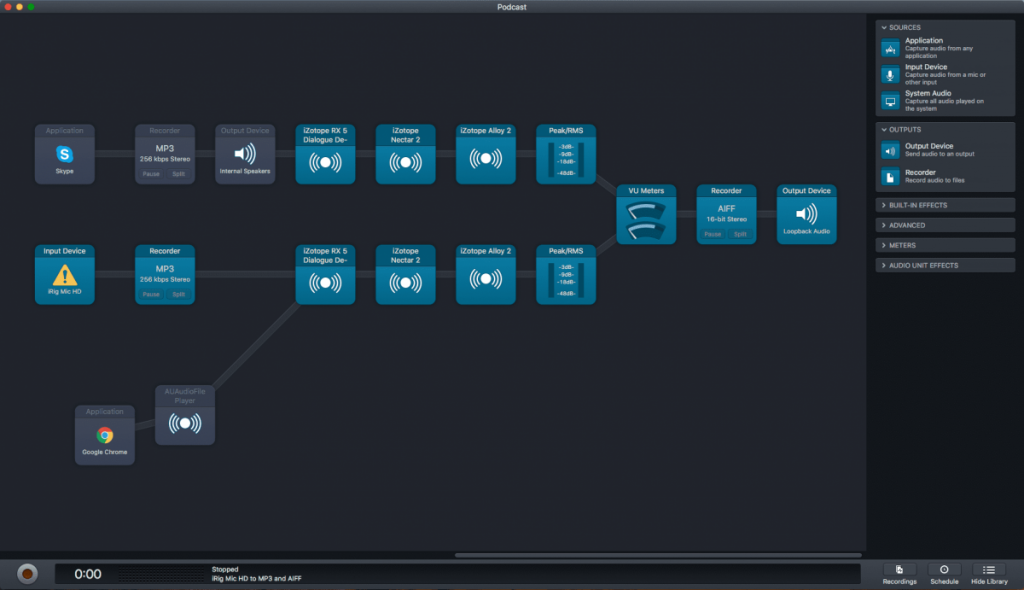This screenshot has height=590, width=1024.
Task: Select the Internal Speakers output device block
Action: tap(245, 155)
